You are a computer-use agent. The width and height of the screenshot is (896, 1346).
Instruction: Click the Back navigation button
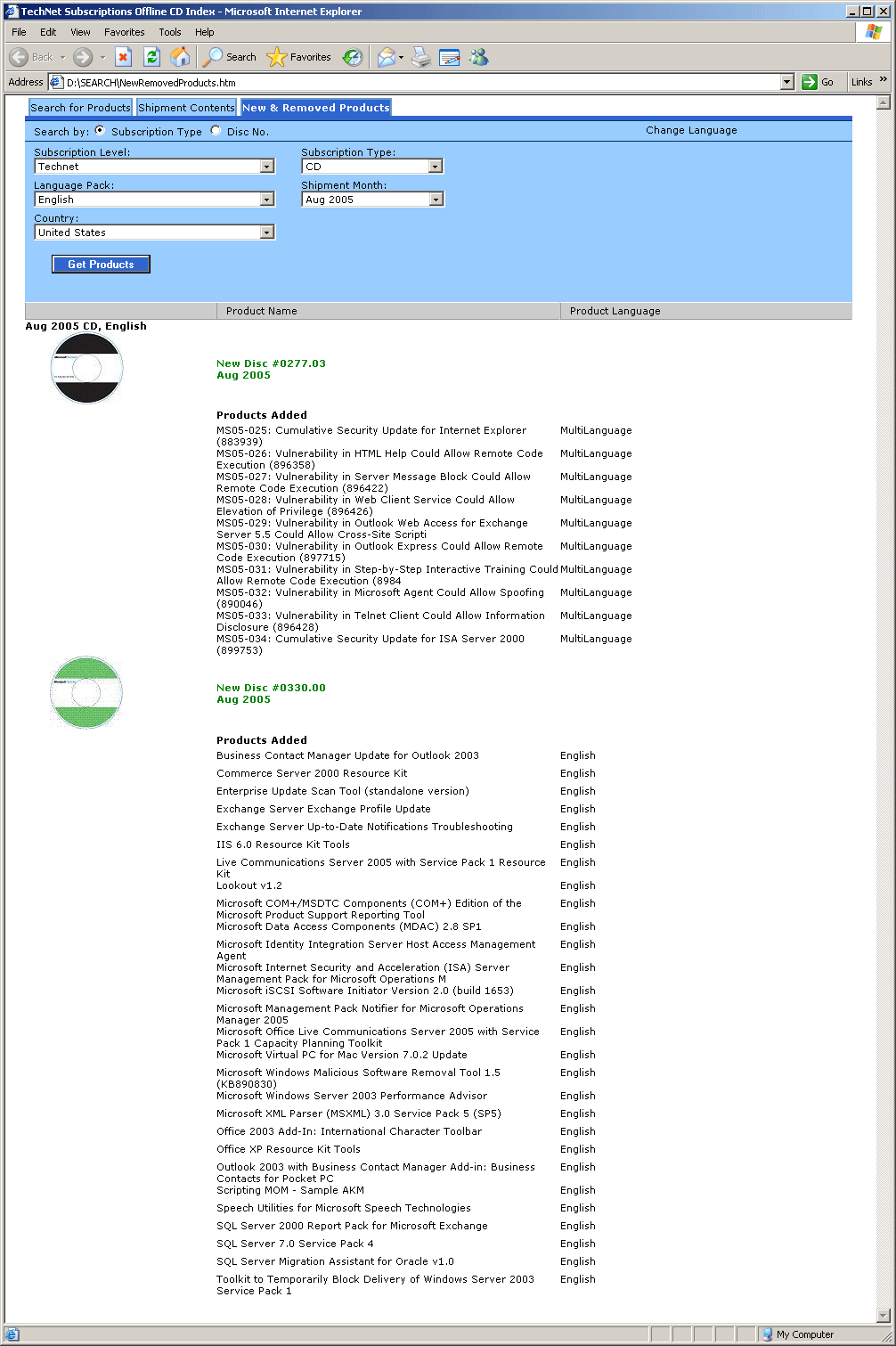pos(31,57)
